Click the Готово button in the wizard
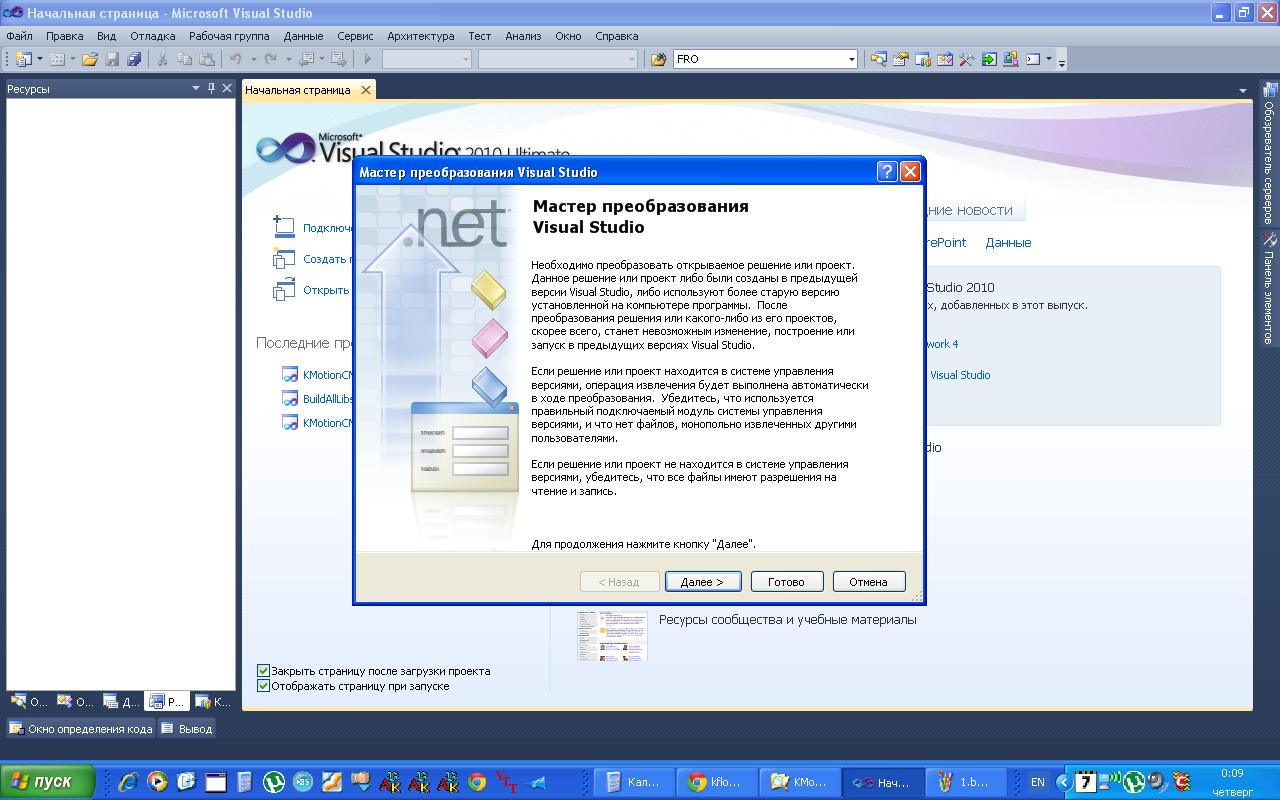1280x800 pixels. [x=786, y=581]
